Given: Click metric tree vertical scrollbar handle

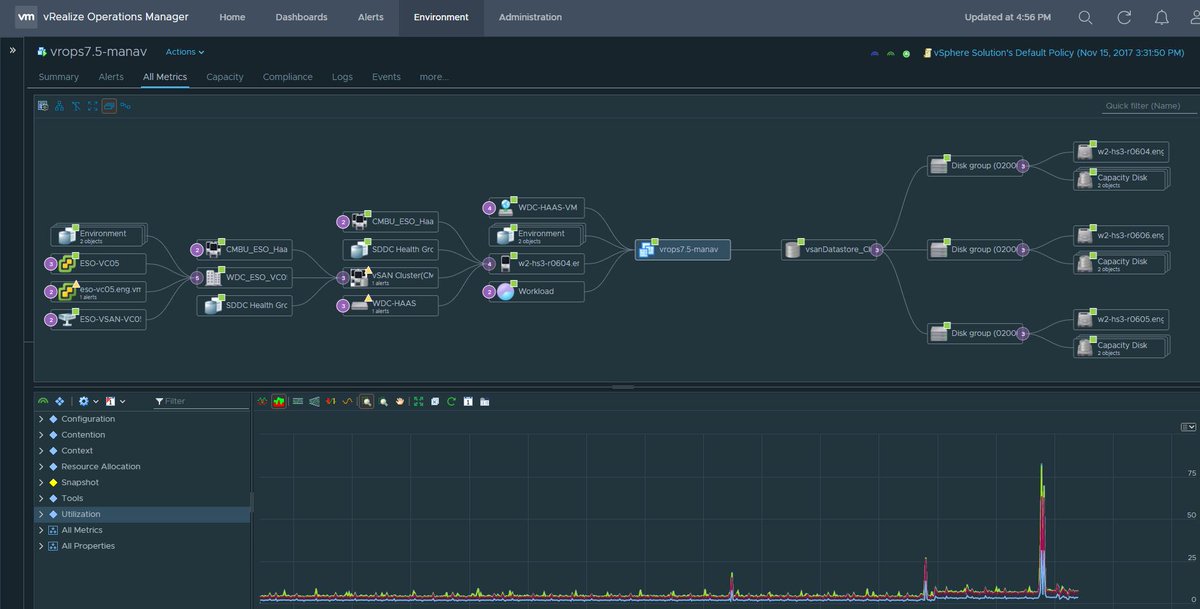Looking at the screenshot, I should (x=251, y=502).
